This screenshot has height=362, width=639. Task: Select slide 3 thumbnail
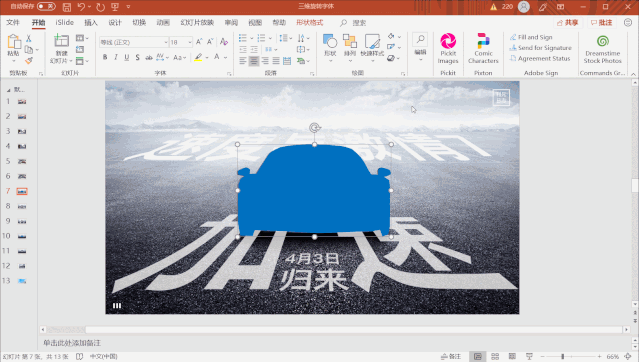pos(22,131)
